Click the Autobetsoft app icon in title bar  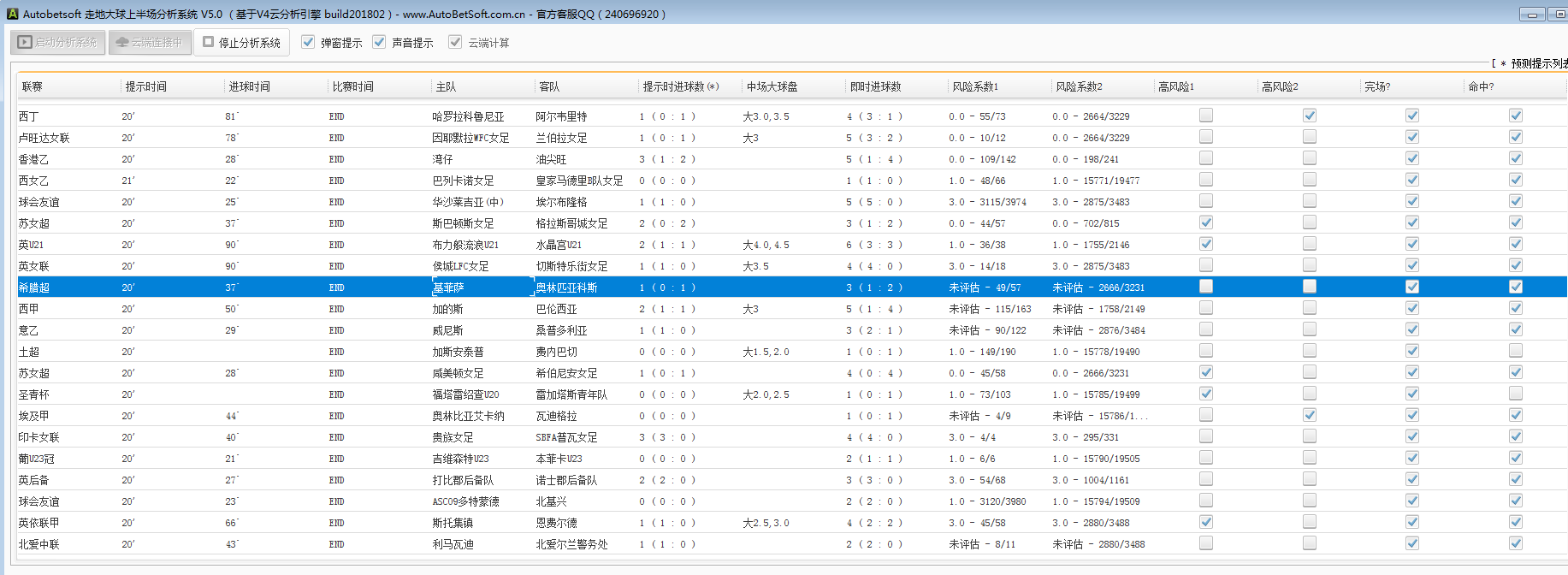(12, 14)
